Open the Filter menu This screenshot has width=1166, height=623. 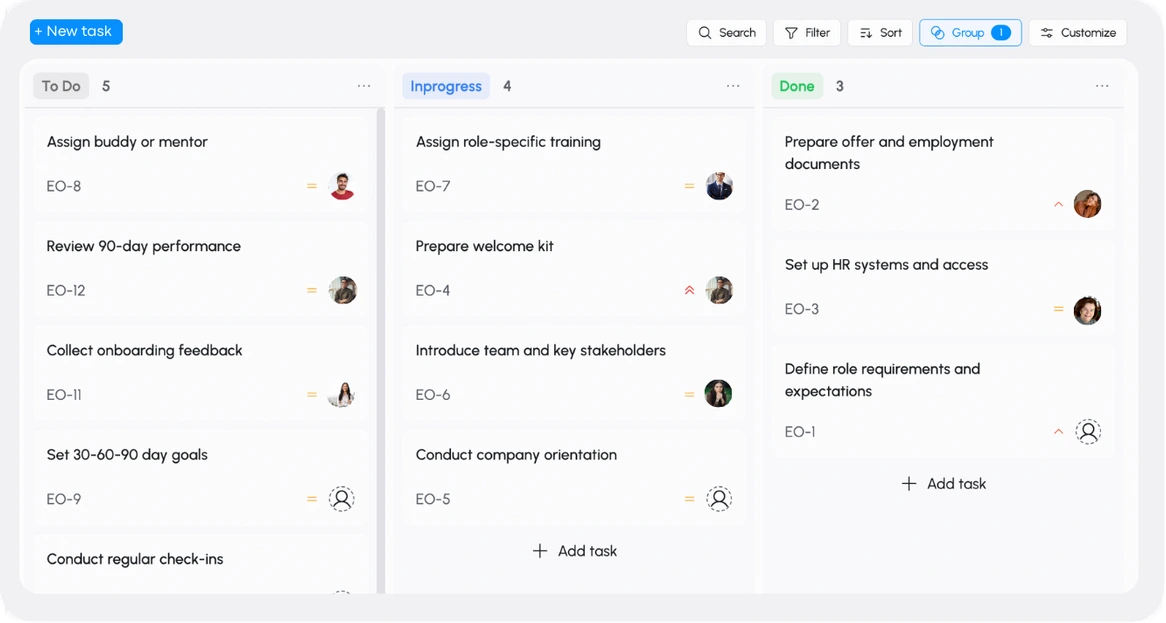pos(807,33)
